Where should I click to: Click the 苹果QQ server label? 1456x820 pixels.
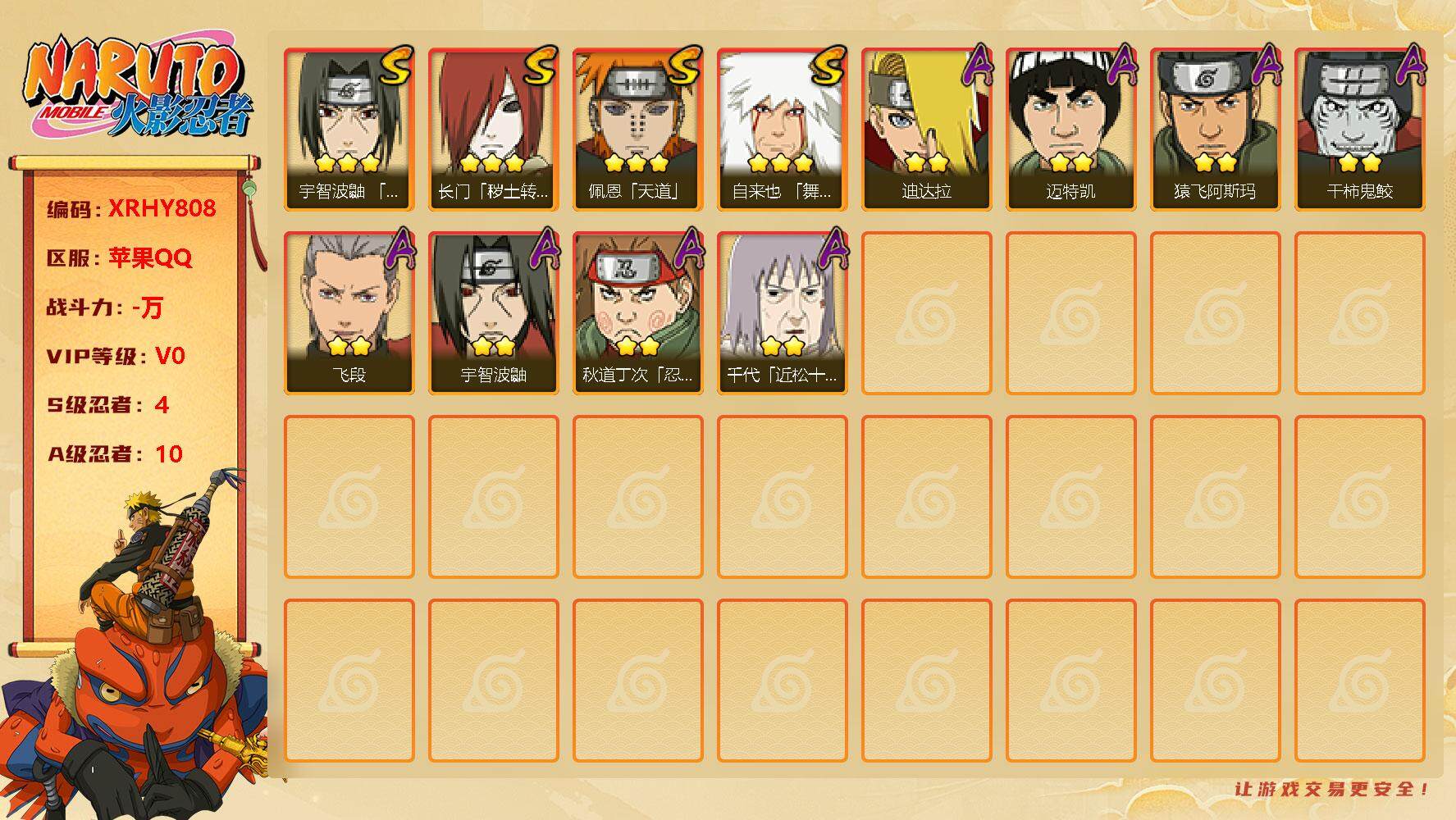click(150, 257)
